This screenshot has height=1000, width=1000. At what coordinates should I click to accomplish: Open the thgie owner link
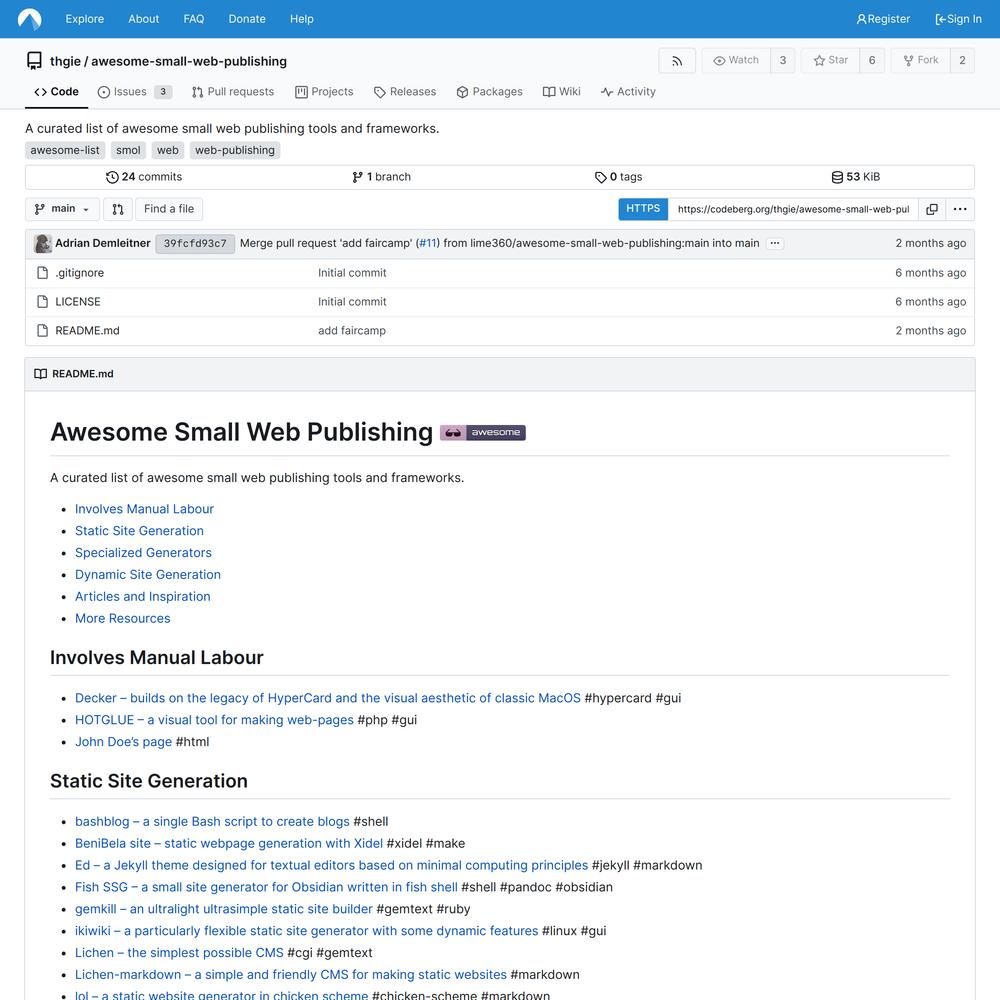tap(65, 61)
